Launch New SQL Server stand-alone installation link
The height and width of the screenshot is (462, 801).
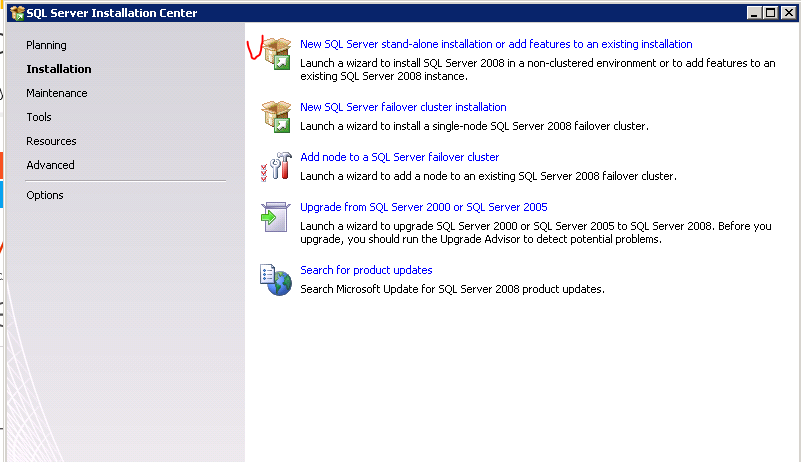[x=496, y=44]
